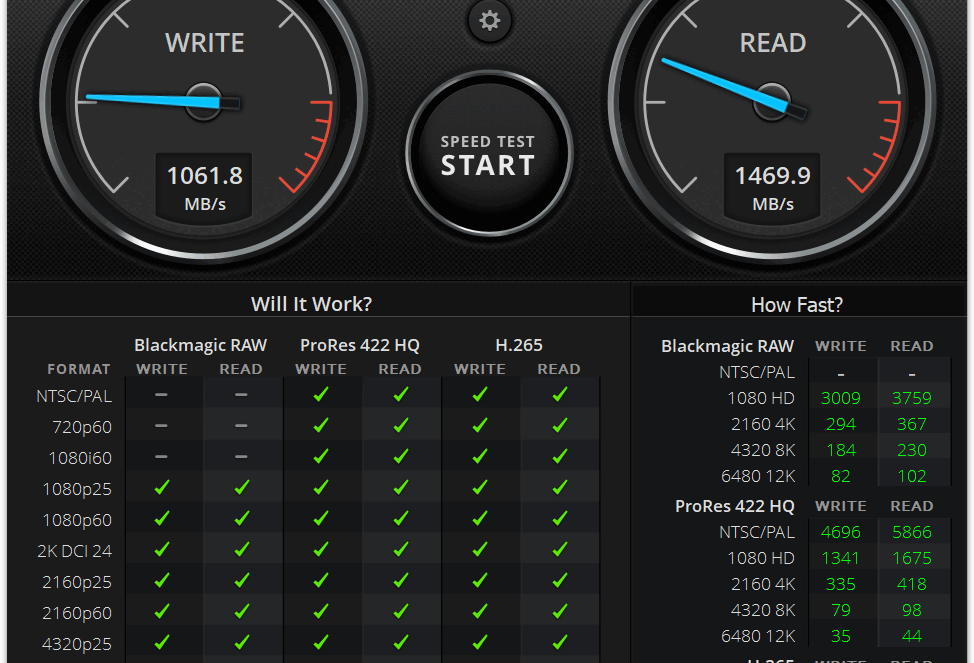Click Blackmagic RAW write dash for 1080i60
The height and width of the screenshot is (663, 974).
pos(162,457)
